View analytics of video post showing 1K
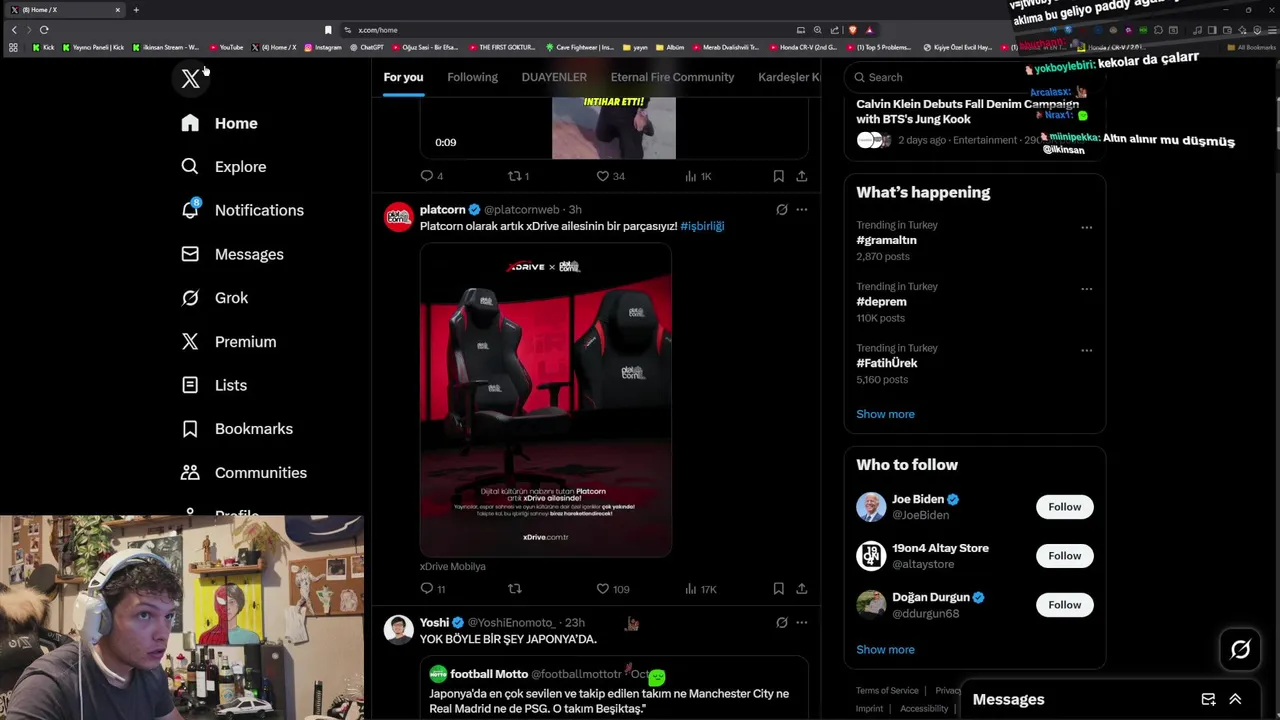This screenshot has width=1280, height=720. 698,176
